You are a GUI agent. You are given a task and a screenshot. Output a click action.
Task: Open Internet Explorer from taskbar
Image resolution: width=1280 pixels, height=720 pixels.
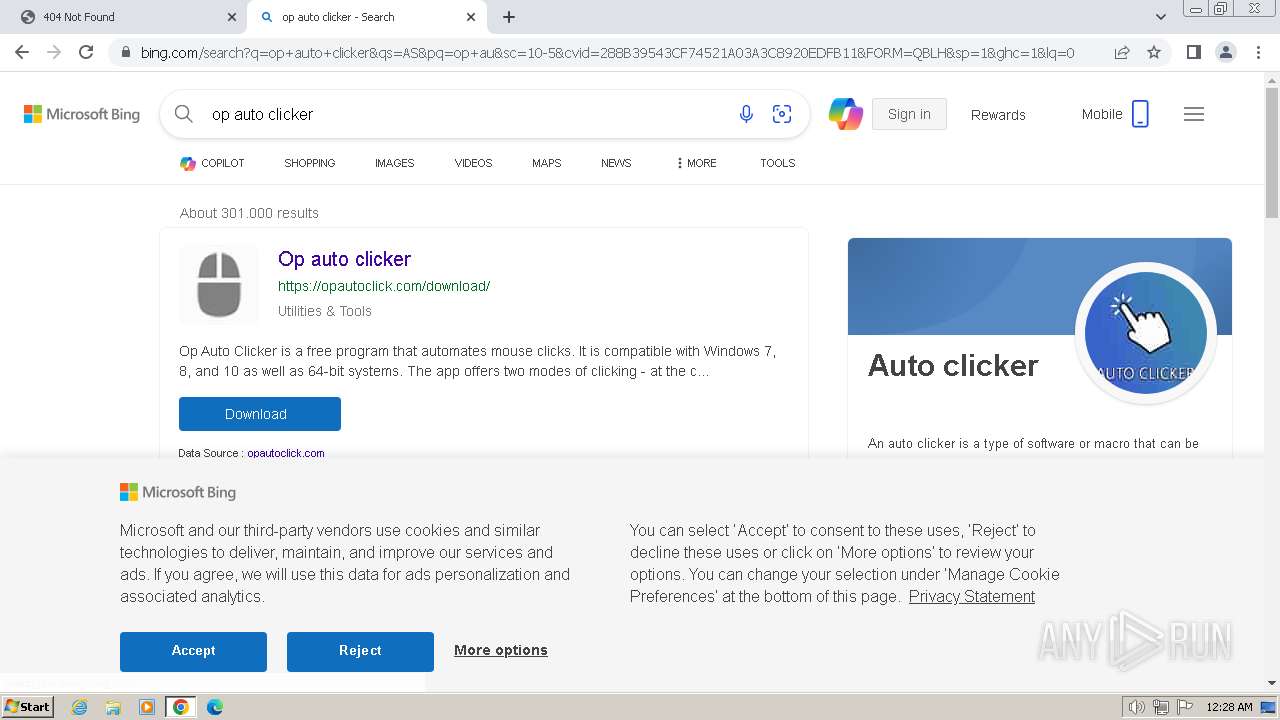click(x=79, y=707)
